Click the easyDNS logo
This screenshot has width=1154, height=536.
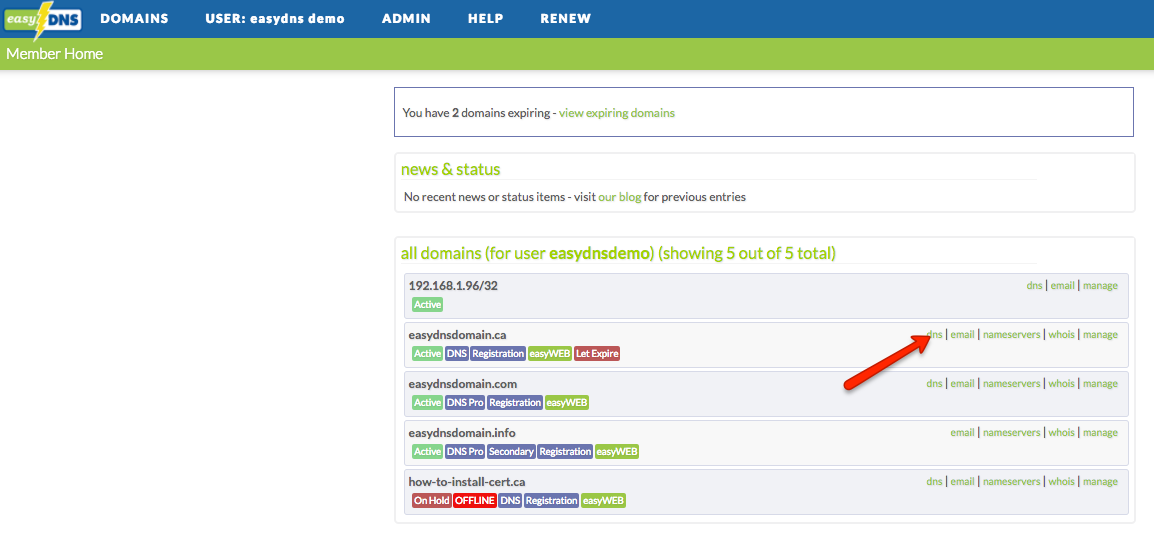tap(43, 20)
